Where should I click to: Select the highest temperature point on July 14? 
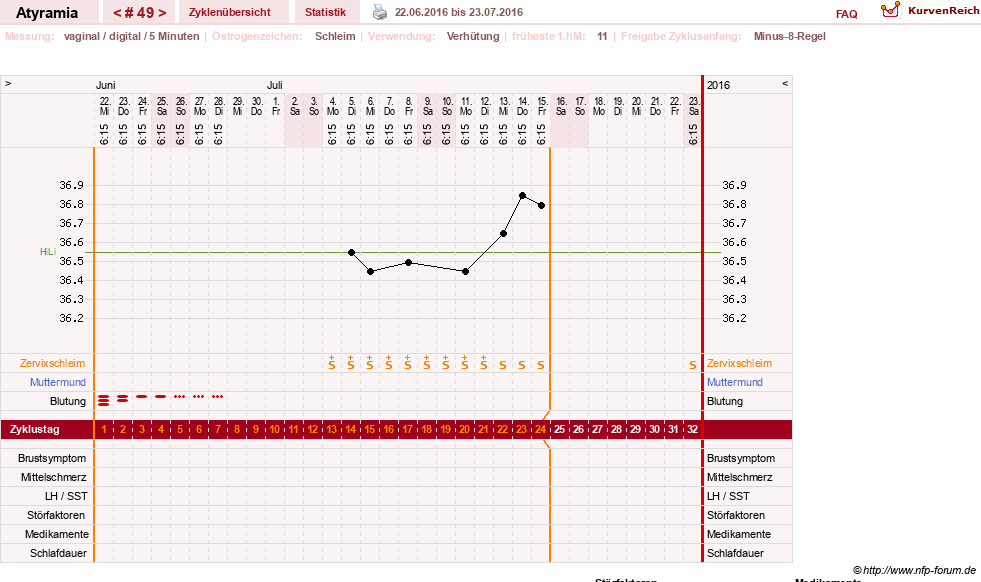pyautogui.click(x=522, y=196)
